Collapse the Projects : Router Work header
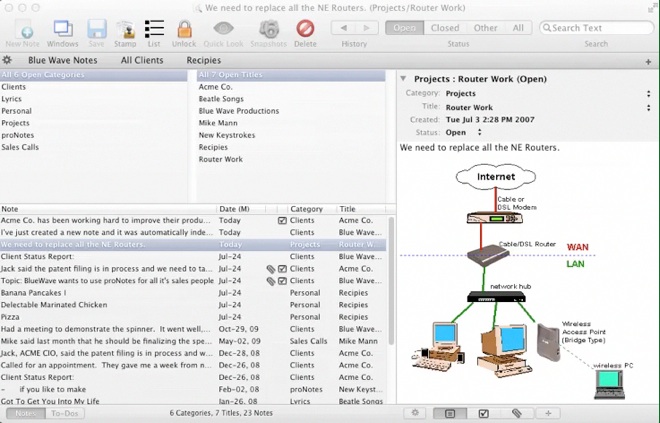Screen dimensions: 660x423 click(x=403, y=79)
